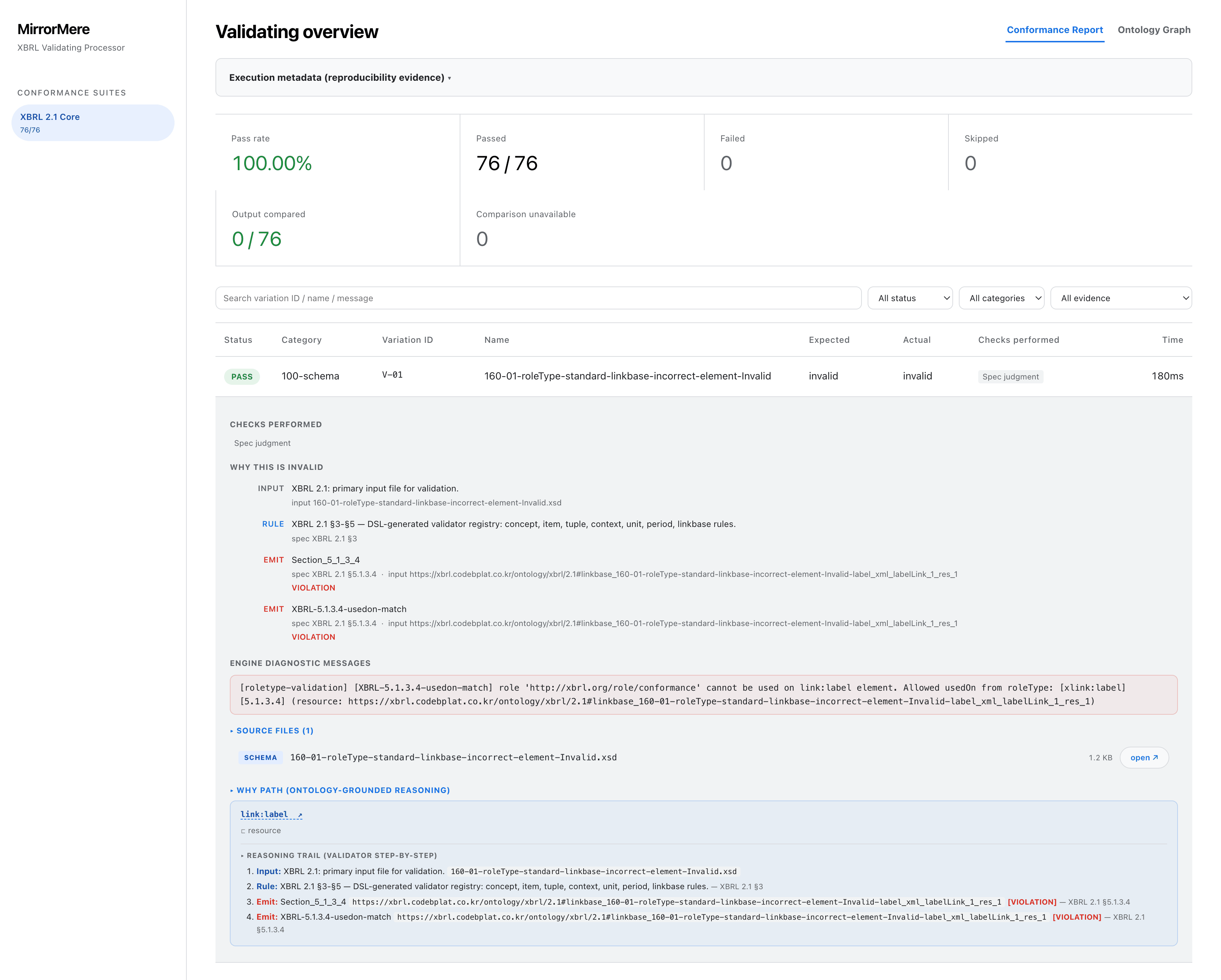Image resolution: width=1221 pixels, height=980 pixels.
Task: Open the Conformance Report tab
Action: 1054,30
